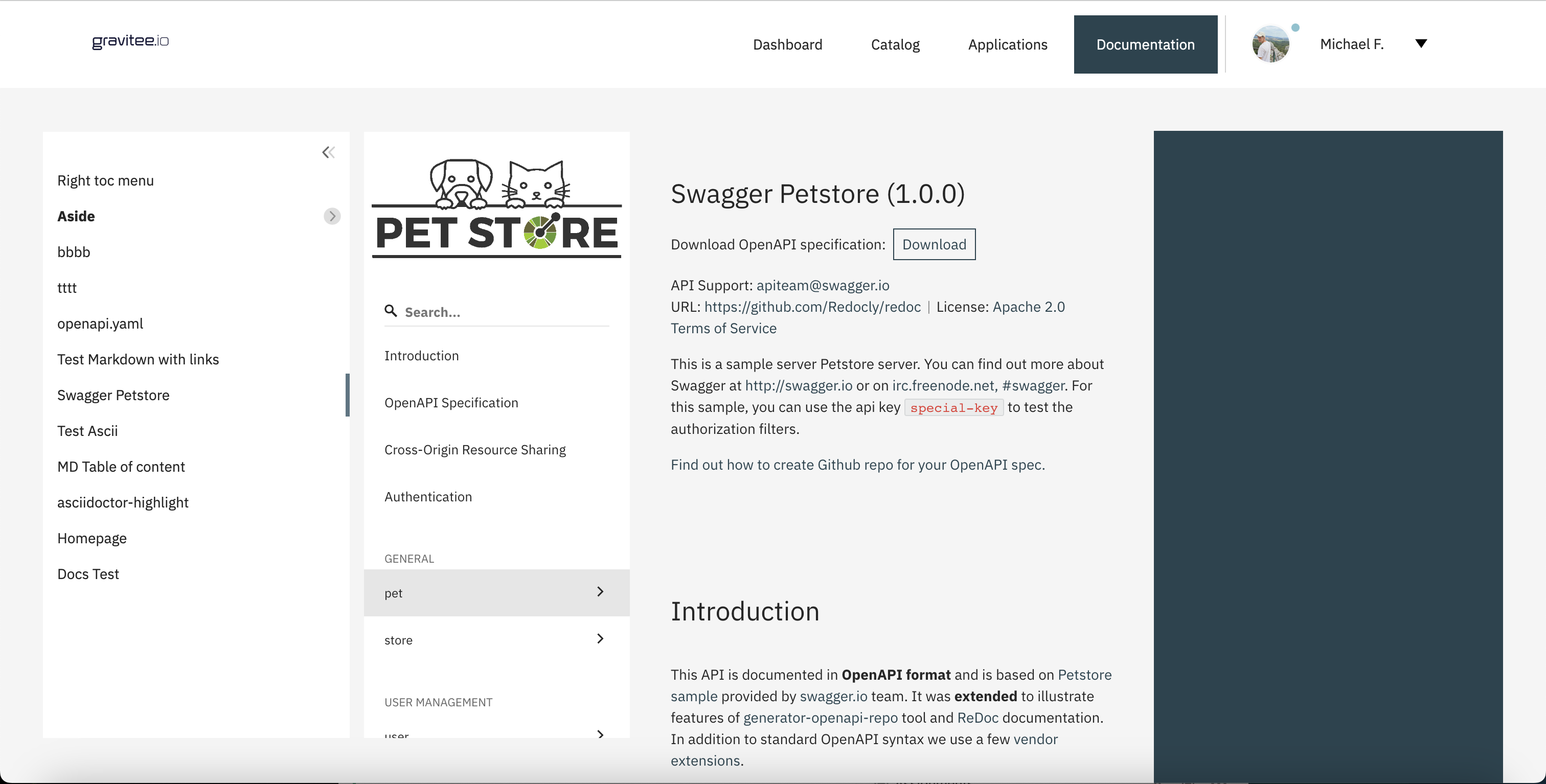Click the Apache 2.0 license link
Image resolution: width=1546 pixels, height=784 pixels.
tap(1028, 307)
